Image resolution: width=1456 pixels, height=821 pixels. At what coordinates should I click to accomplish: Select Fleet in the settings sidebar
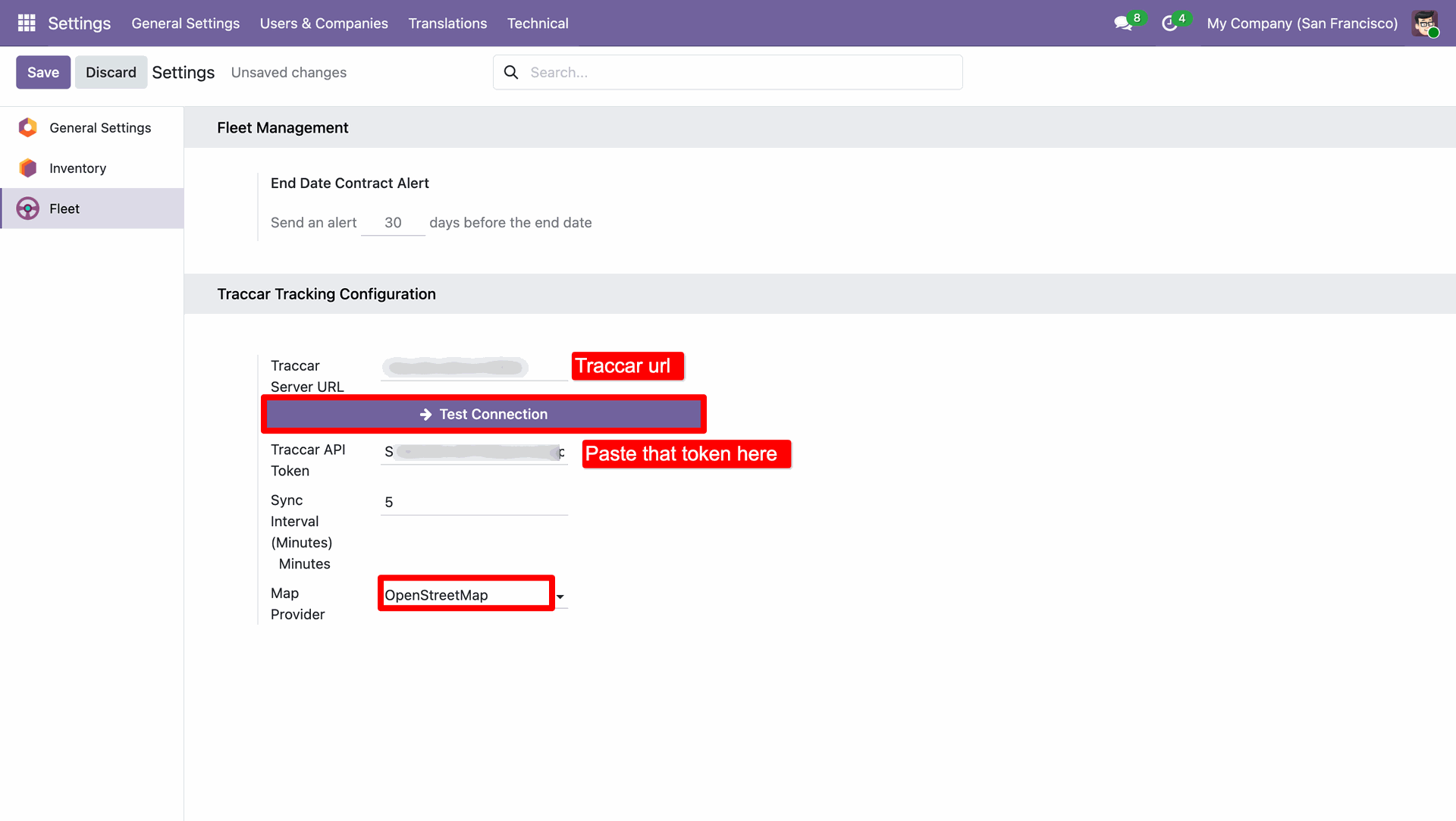pyautogui.click(x=93, y=208)
